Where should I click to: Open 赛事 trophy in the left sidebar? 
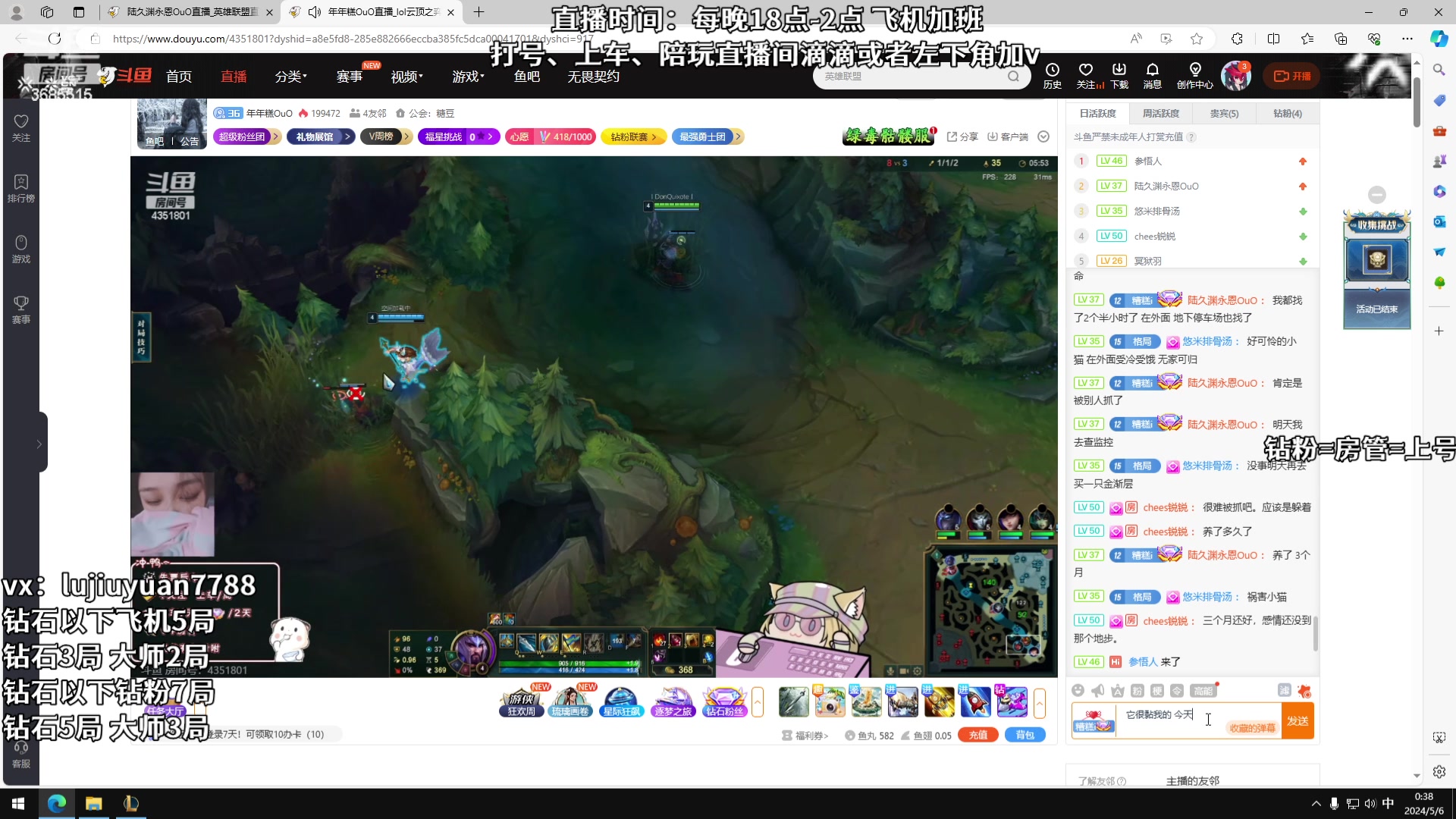click(21, 309)
